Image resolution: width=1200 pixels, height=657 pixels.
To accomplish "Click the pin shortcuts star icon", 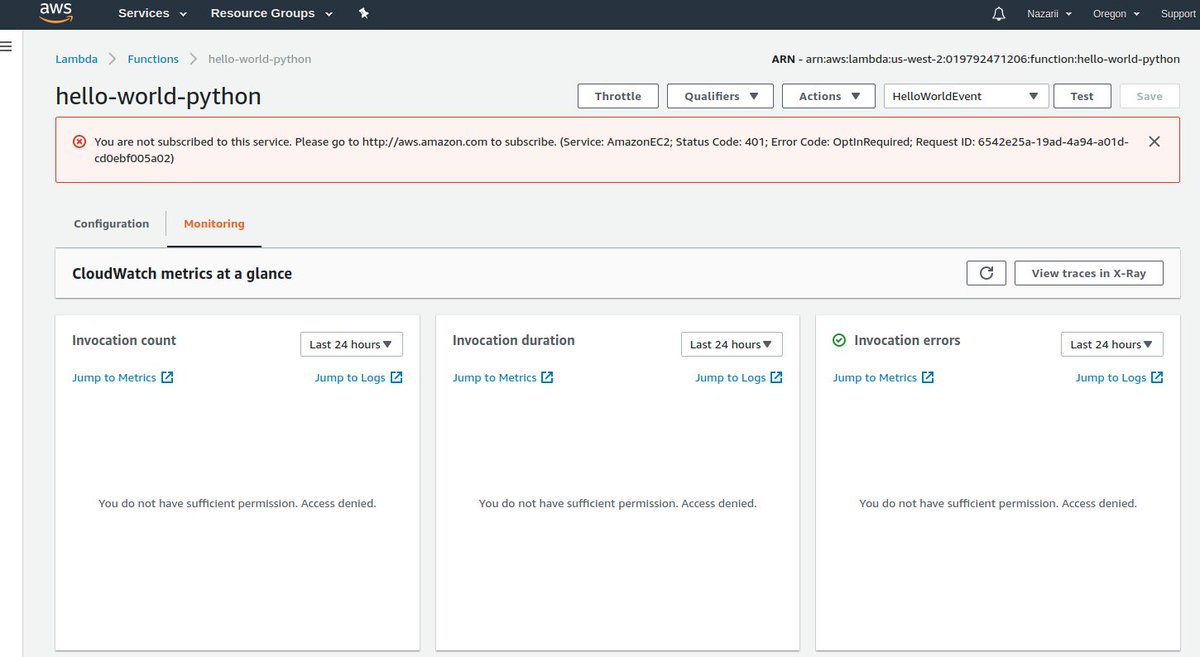I will [363, 14].
